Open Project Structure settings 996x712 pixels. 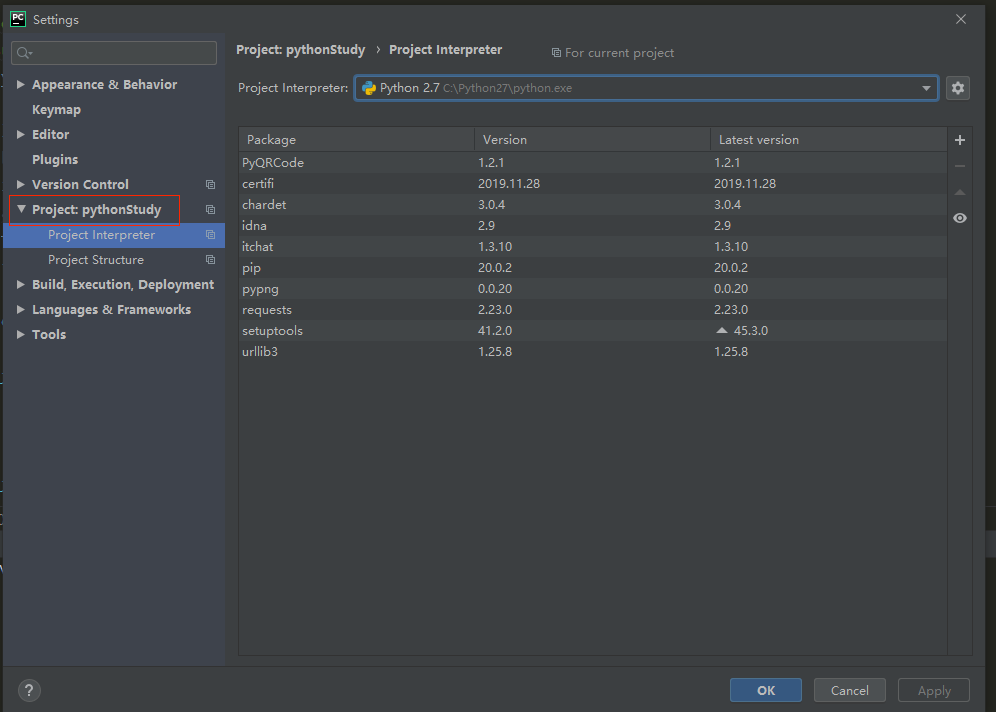pyautogui.click(x=96, y=260)
